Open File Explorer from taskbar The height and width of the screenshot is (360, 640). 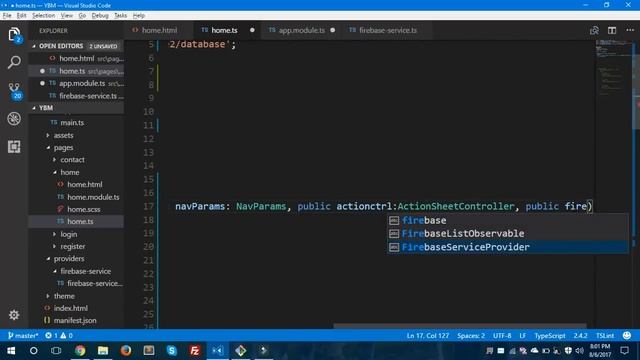click(103, 351)
